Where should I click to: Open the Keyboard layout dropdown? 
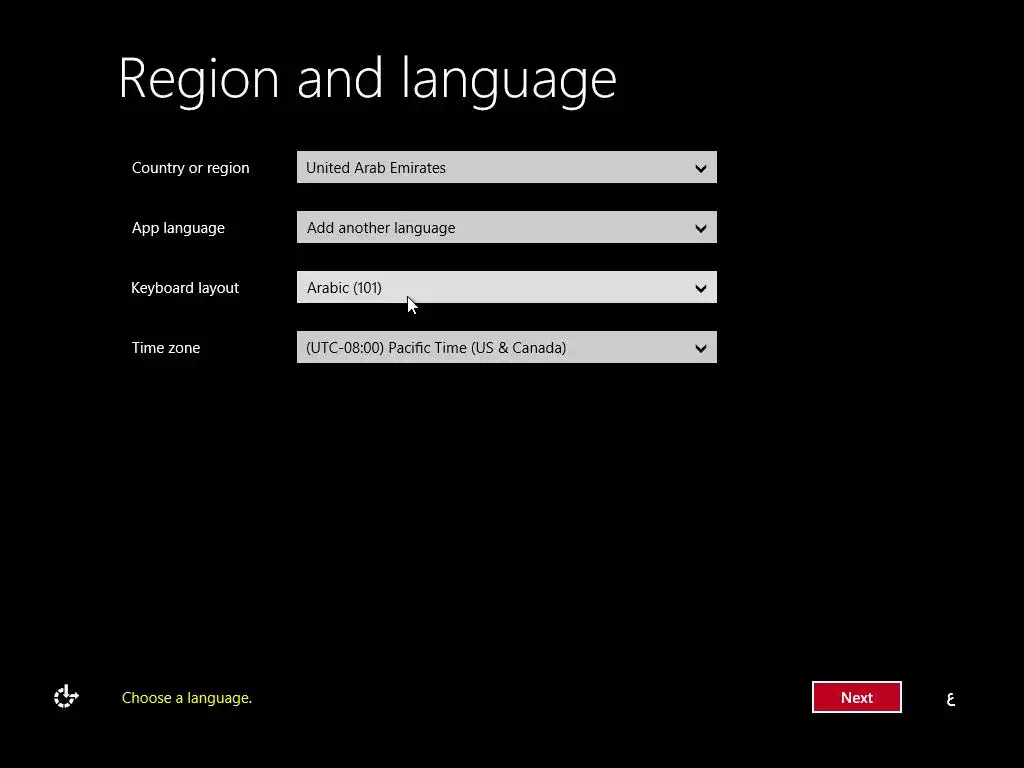tap(507, 287)
